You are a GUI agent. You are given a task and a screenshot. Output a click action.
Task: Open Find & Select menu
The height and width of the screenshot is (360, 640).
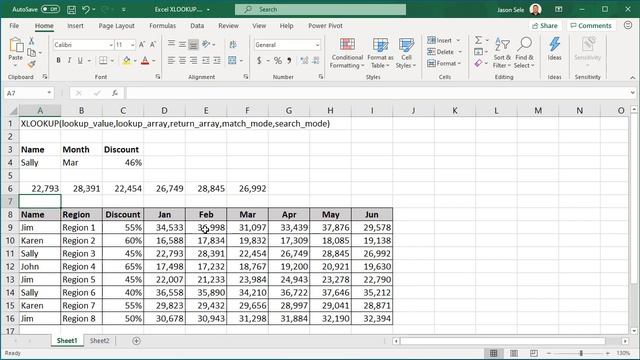tap(524, 53)
